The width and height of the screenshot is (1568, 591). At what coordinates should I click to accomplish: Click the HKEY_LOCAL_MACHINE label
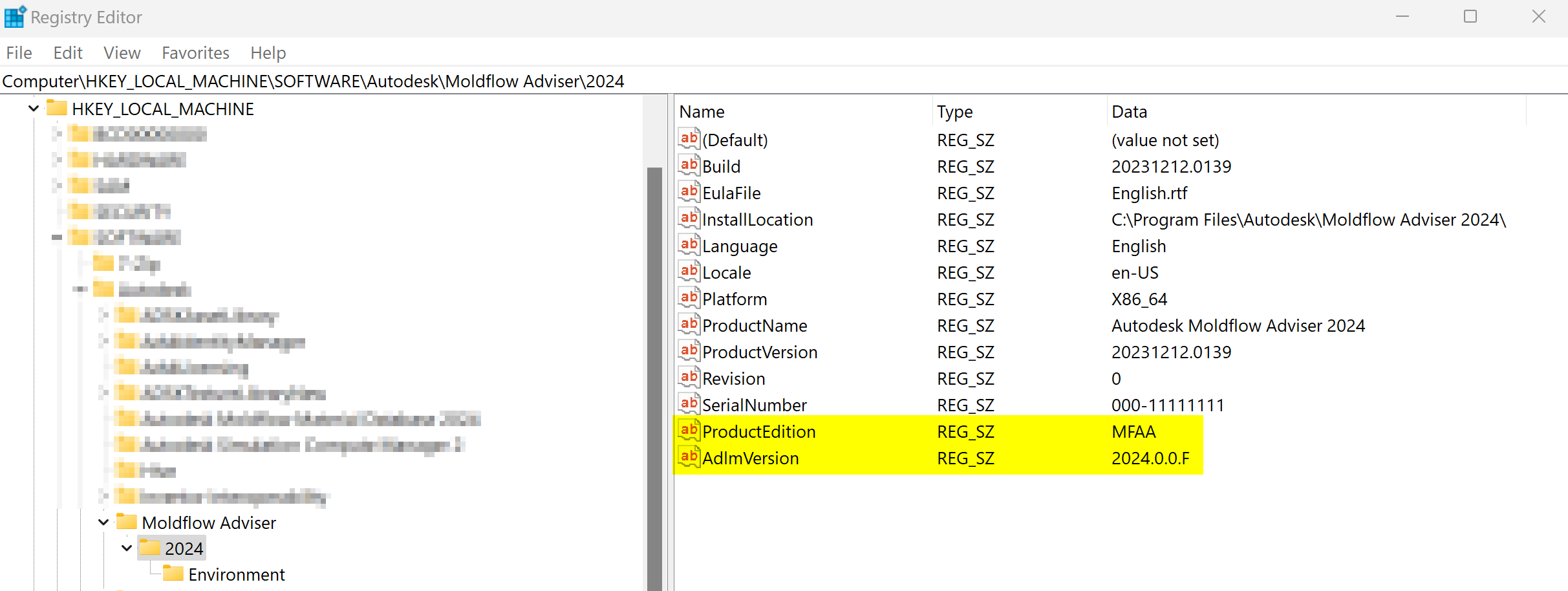point(163,109)
